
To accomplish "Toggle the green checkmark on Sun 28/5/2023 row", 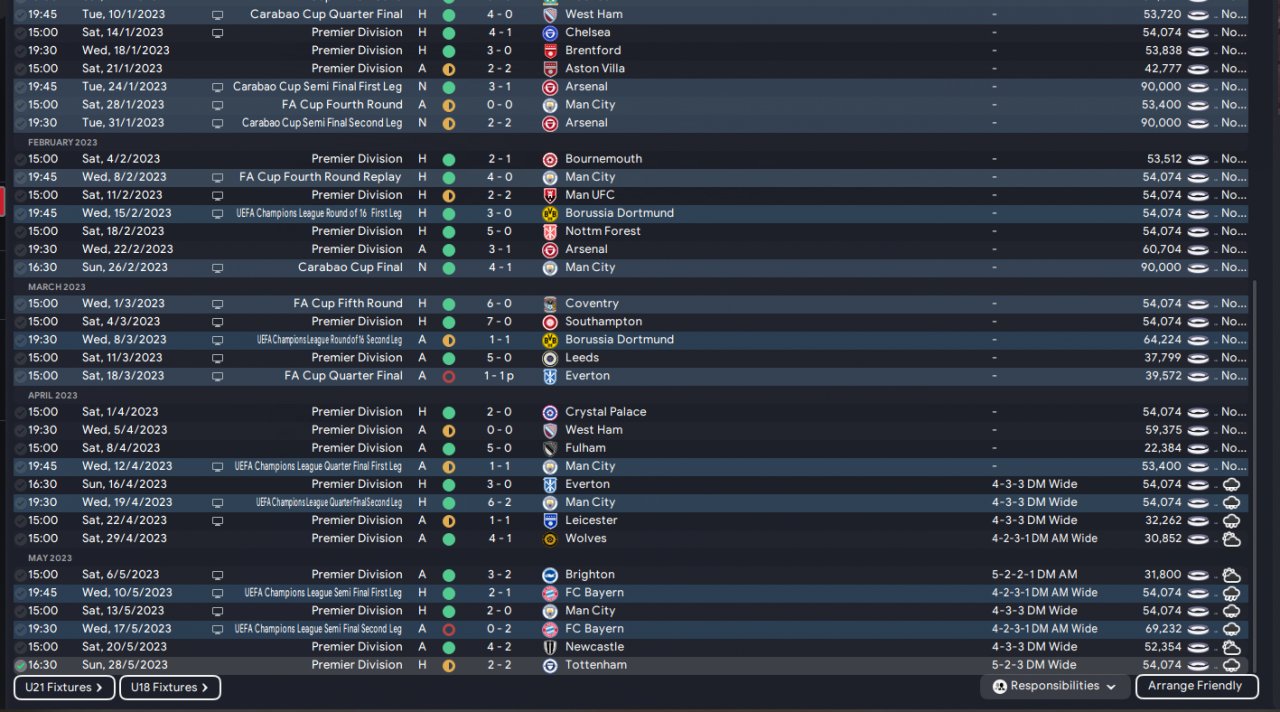I will click(x=21, y=665).
